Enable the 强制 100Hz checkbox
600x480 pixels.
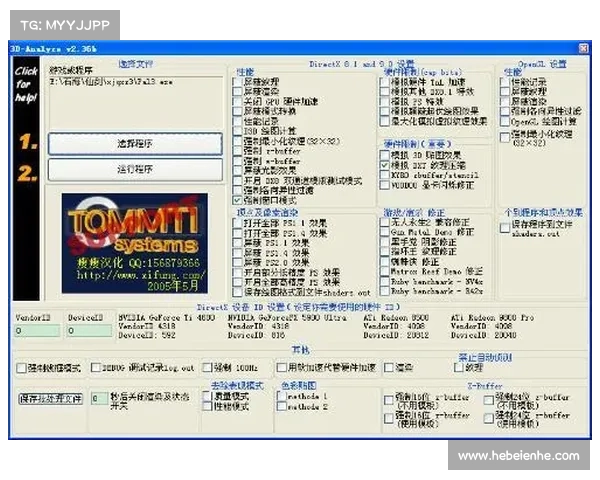click(205, 368)
